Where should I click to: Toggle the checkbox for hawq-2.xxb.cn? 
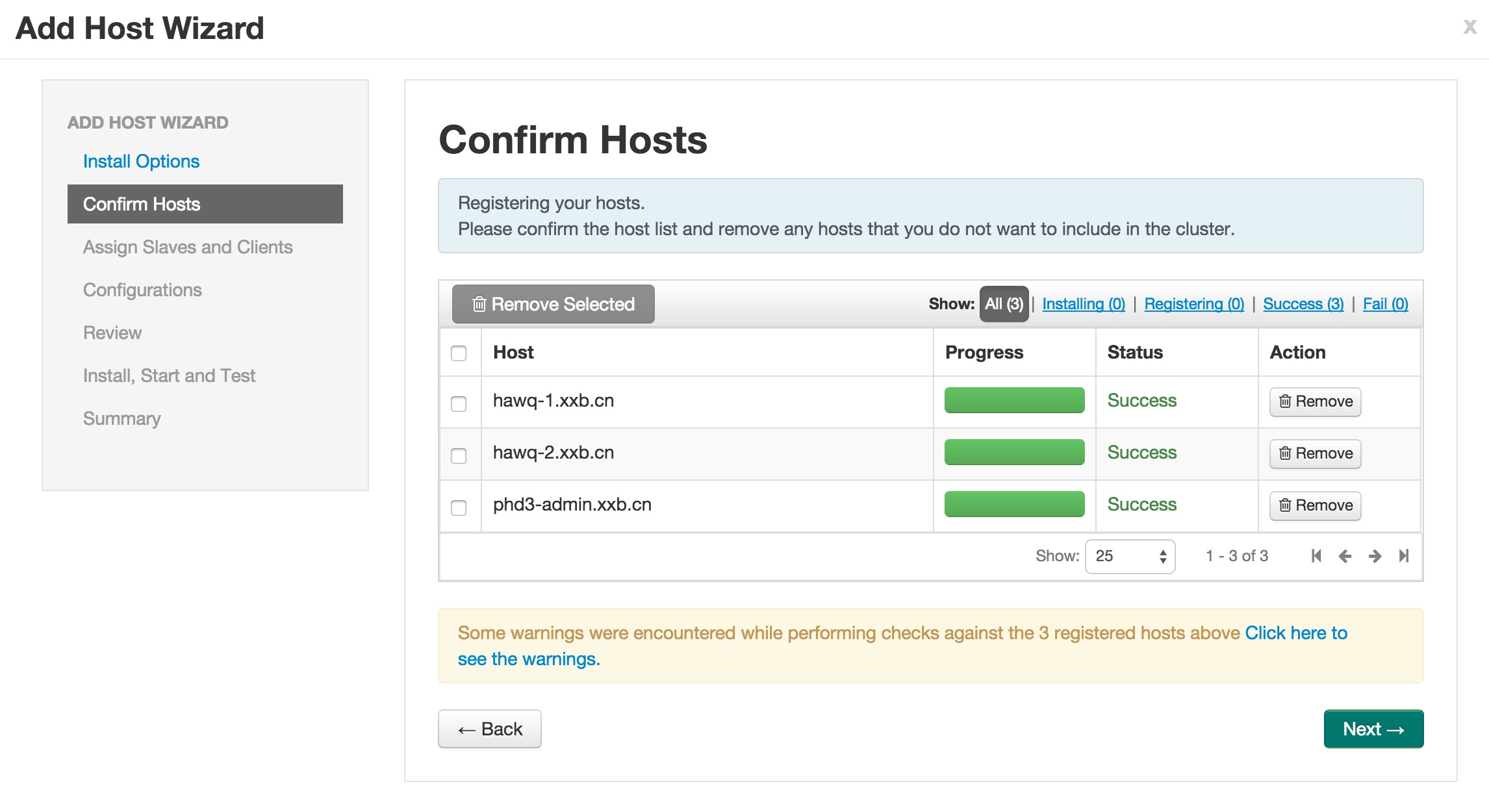[x=458, y=454]
